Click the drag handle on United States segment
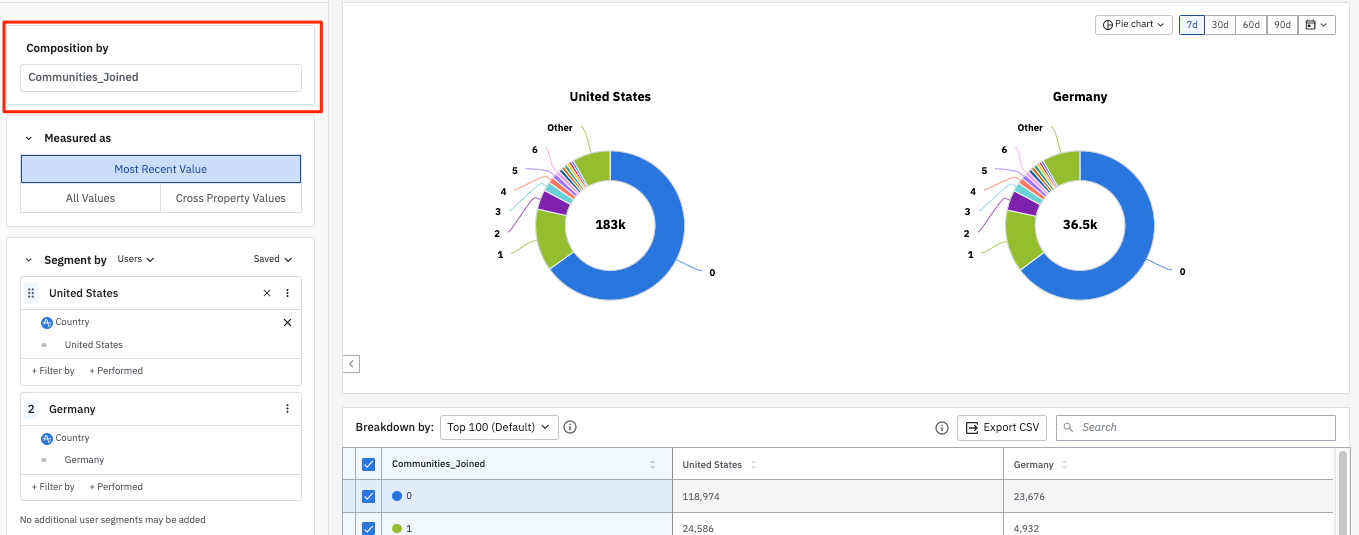1359x535 pixels. pos(31,293)
